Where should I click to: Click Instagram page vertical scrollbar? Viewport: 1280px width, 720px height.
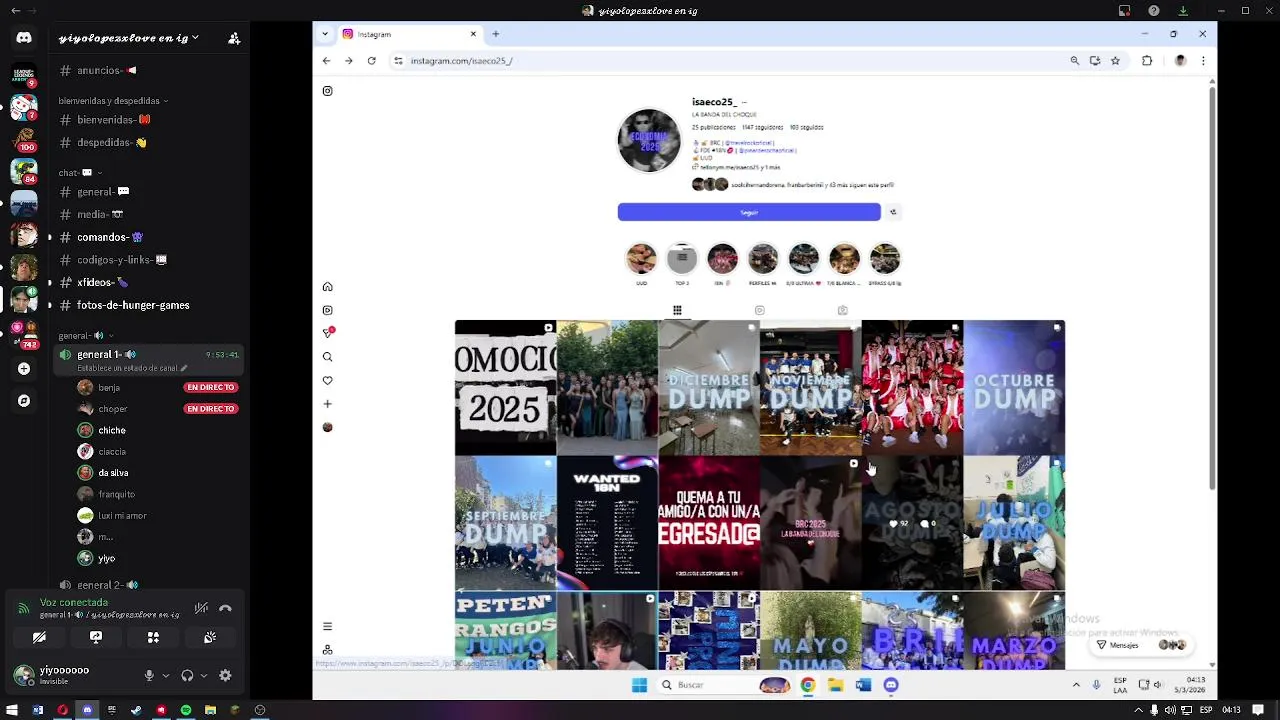(1212, 290)
